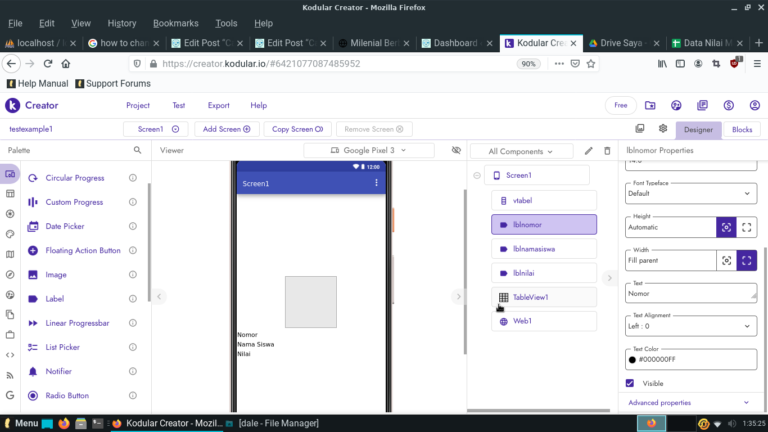The image size is (768, 432).
Task: Click the Kodular Creator logo icon
Action: (x=12, y=105)
